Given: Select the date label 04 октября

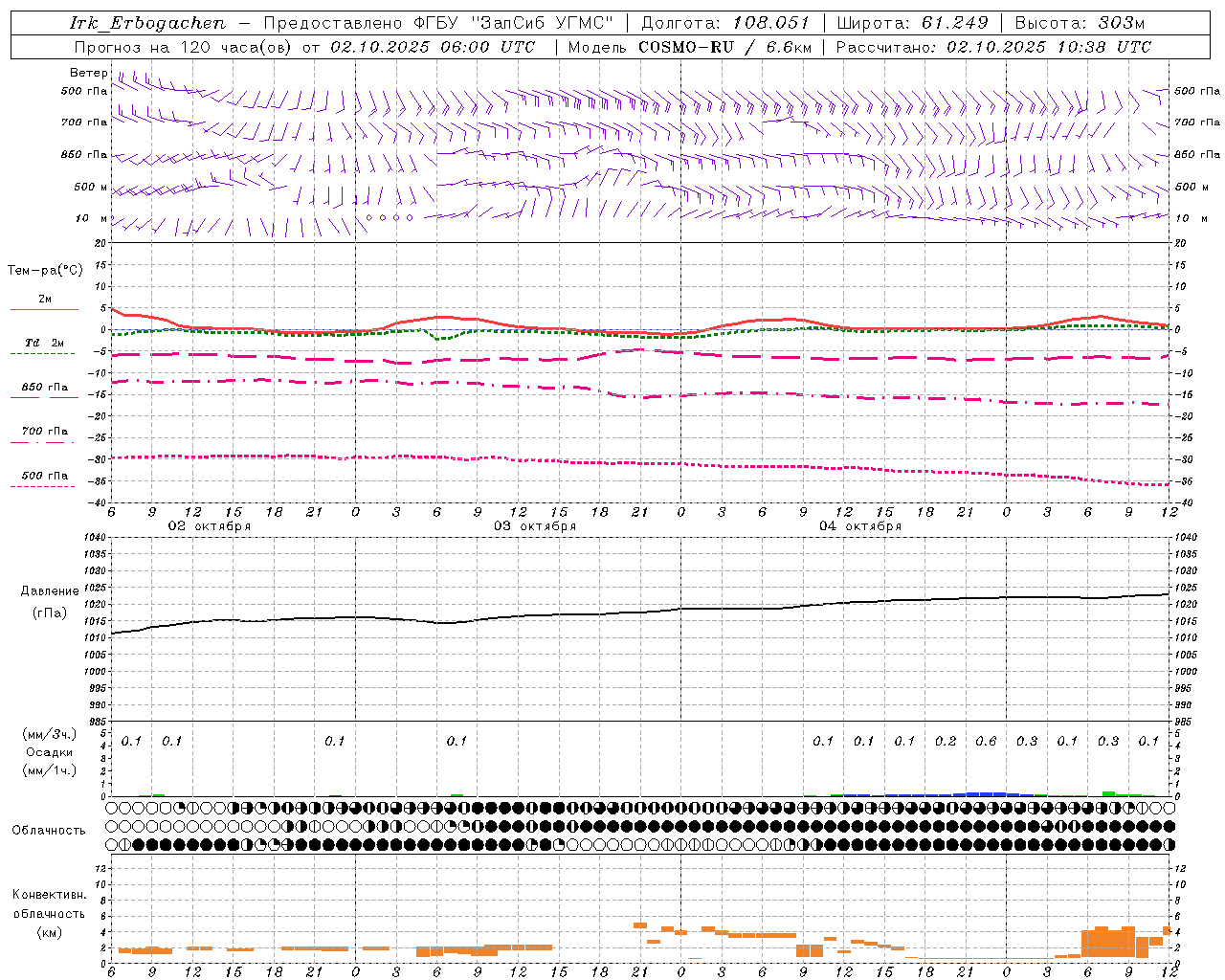Looking at the screenshot, I should coord(860,526).
